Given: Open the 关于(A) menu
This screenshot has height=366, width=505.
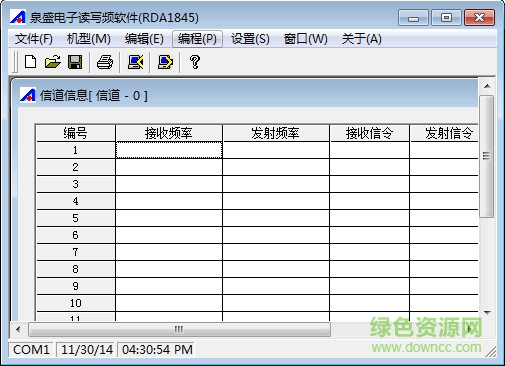Looking at the screenshot, I should (361, 39).
